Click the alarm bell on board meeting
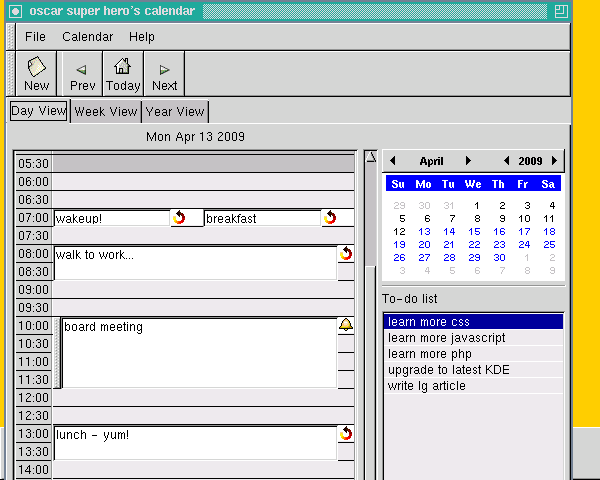The height and width of the screenshot is (480, 600). (346, 326)
